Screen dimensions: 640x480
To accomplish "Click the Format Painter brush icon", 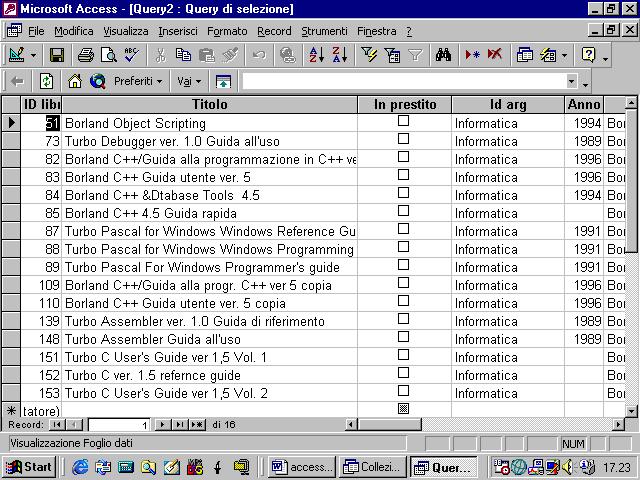I will (x=230, y=55).
